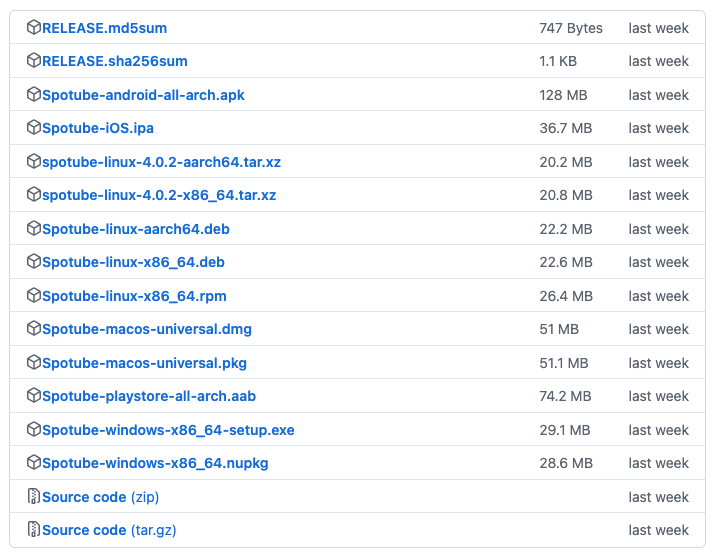Click package icon beside Spotube-windows-x86_64-setup.exe
The height and width of the screenshot is (560, 712).
coord(34,429)
